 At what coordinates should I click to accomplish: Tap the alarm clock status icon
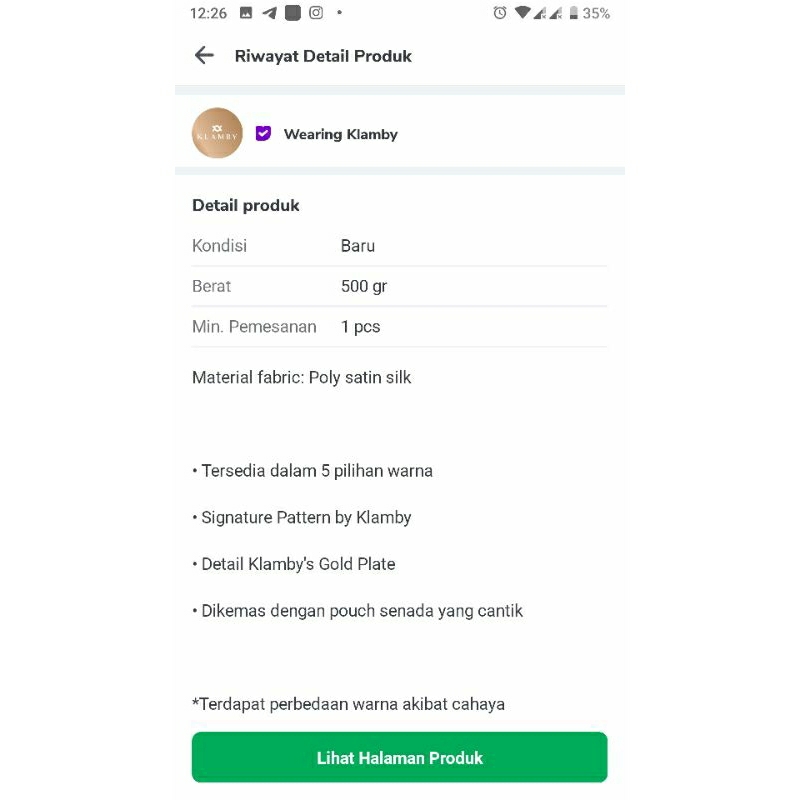[500, 13]
